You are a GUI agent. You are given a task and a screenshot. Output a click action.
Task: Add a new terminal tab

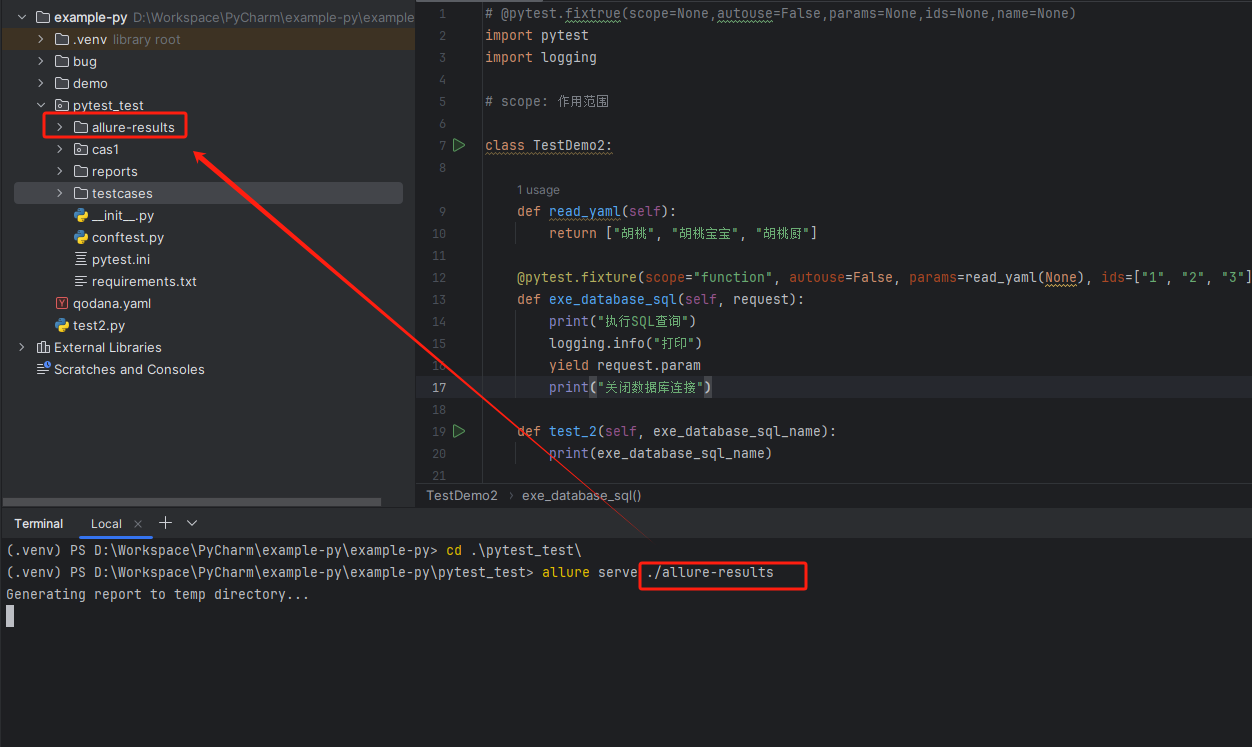[166, 523]
